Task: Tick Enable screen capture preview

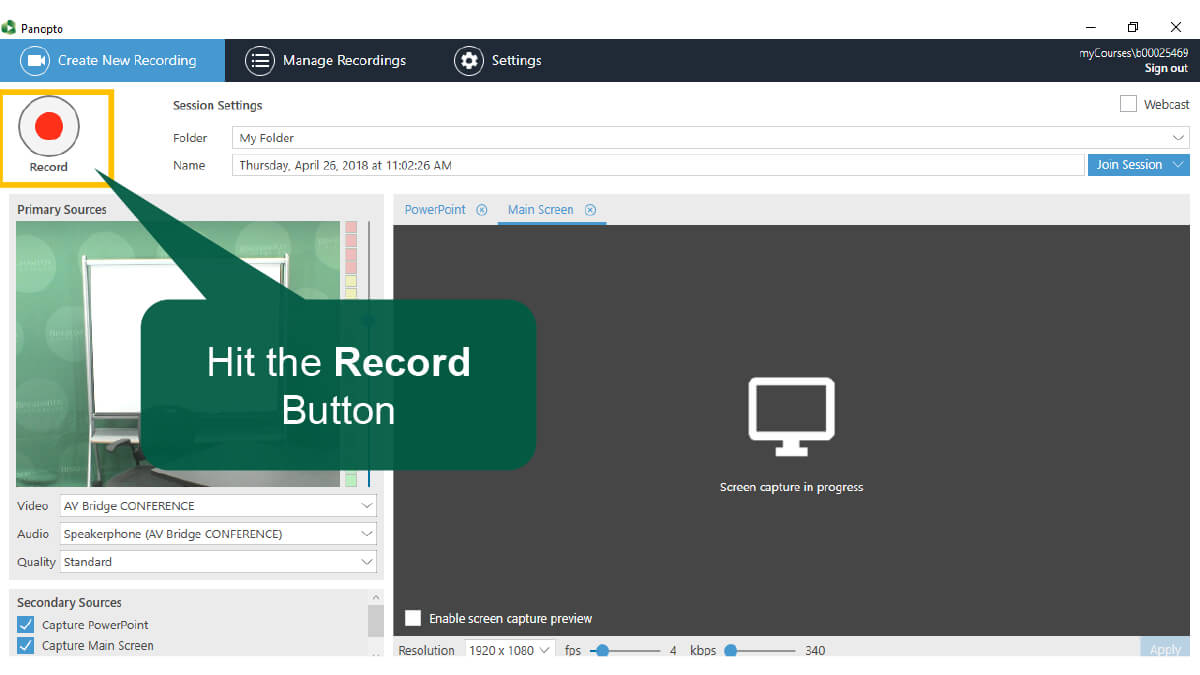Action: (x=412, y=618)
